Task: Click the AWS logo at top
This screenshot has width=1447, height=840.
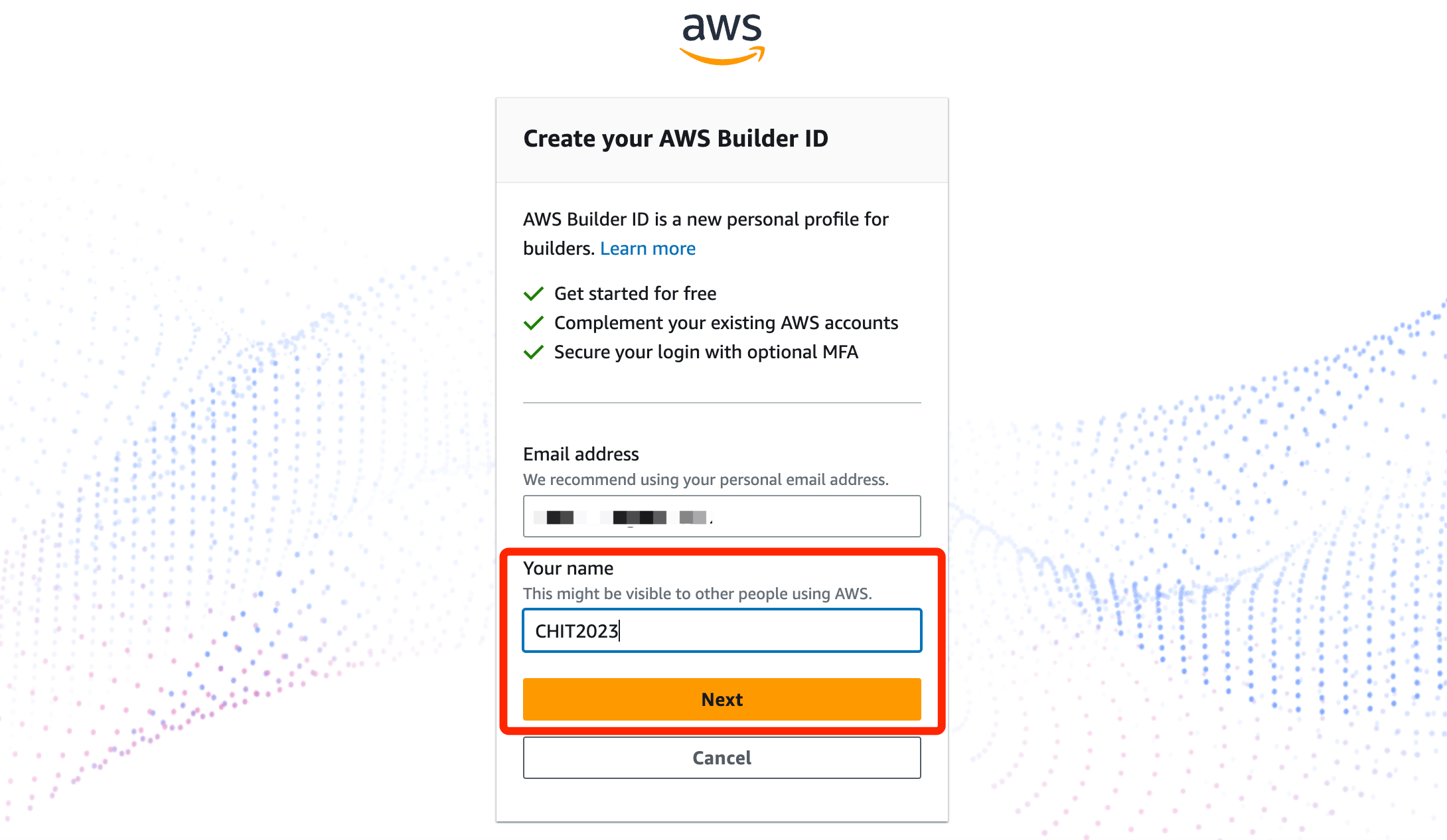Action: coord(722,39)
